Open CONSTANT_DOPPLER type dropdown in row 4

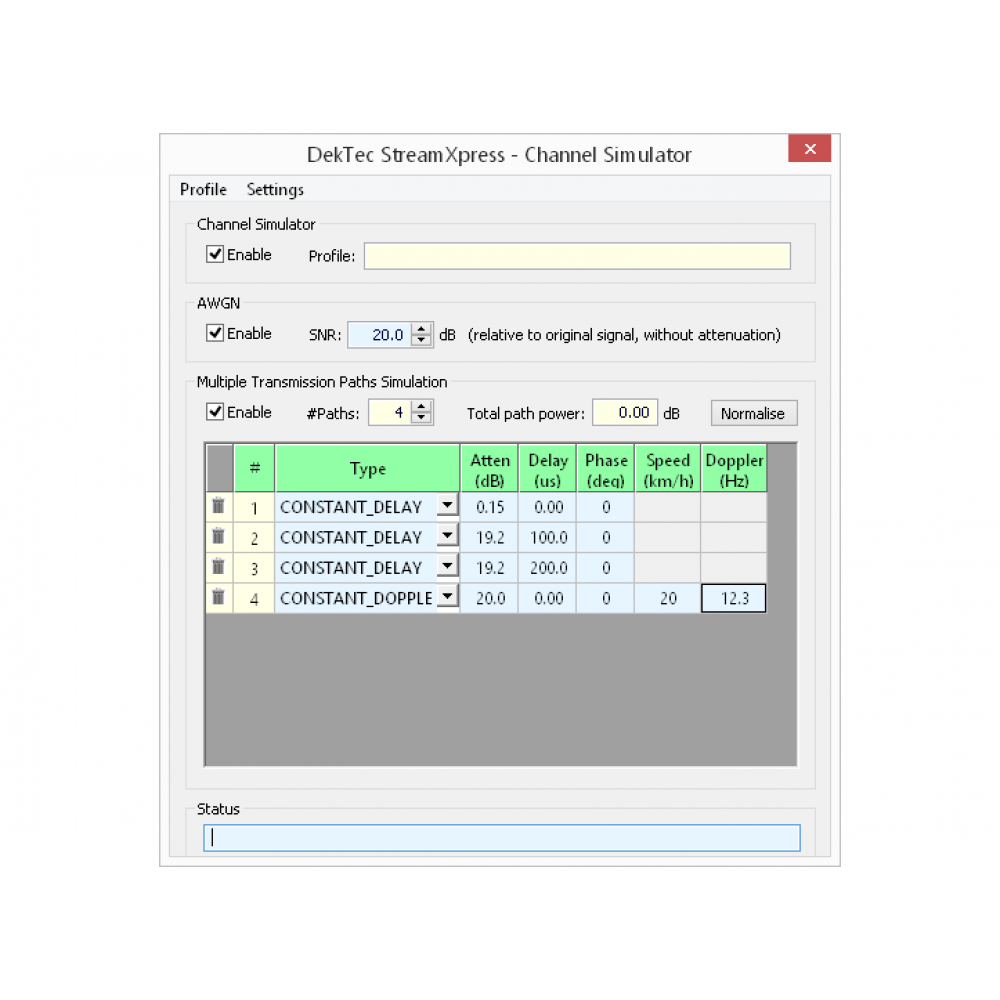[447, 598]
